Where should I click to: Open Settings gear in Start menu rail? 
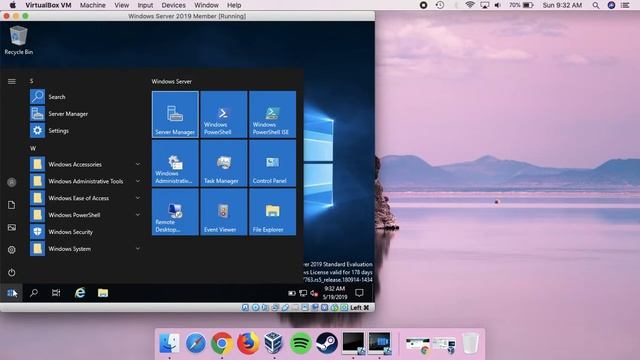(x=11, y=250)
